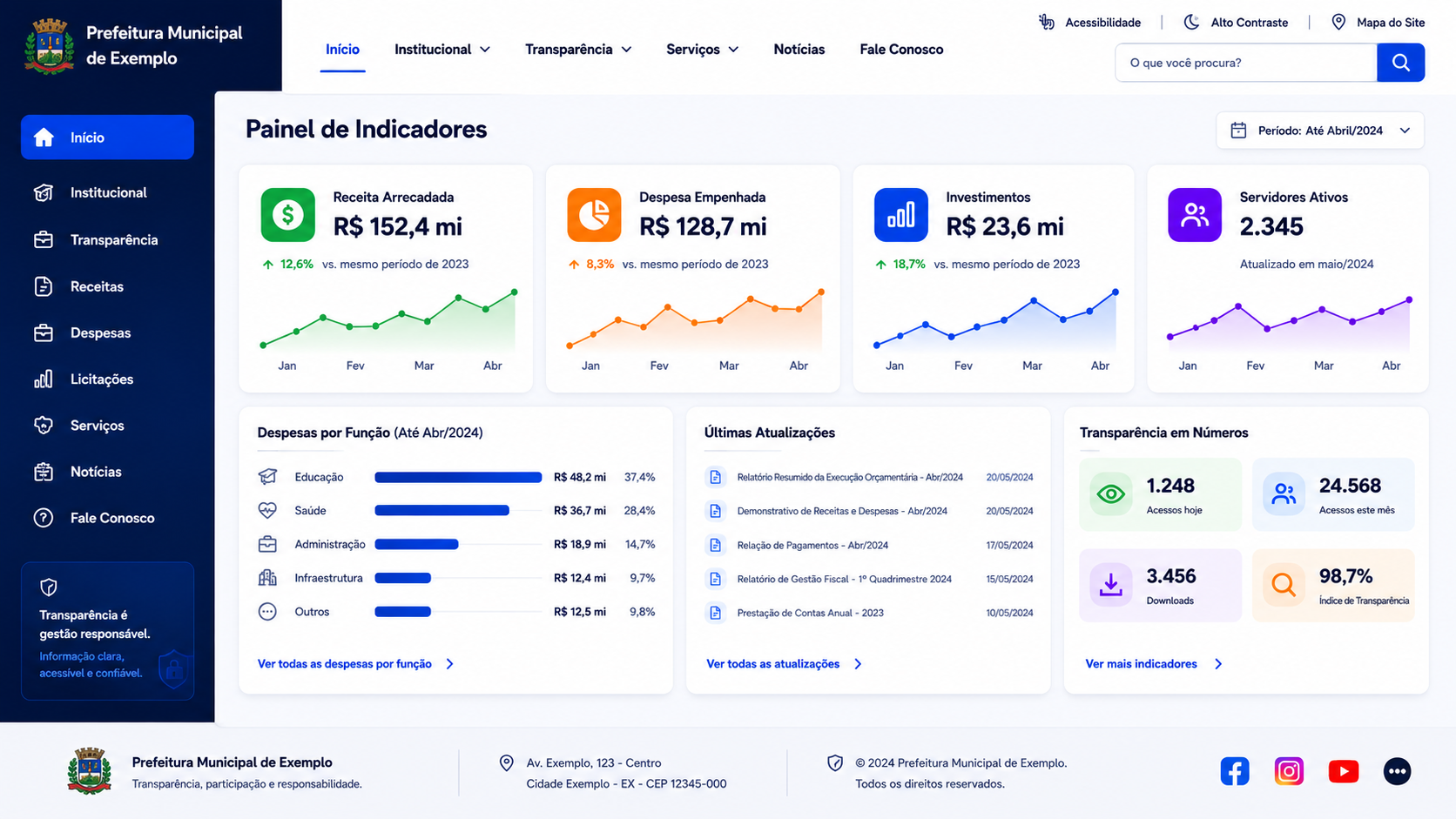The width and height of the screenshot is (1456, 819).
Task: Click the Outros ellipsis circle icon
Action: pyautogui.click(x=267, y=612)
